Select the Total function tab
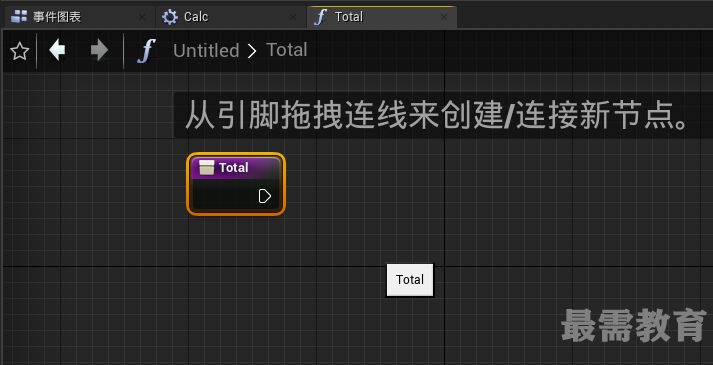The height and width of the screenshot is (365, 713). point(382,17)
